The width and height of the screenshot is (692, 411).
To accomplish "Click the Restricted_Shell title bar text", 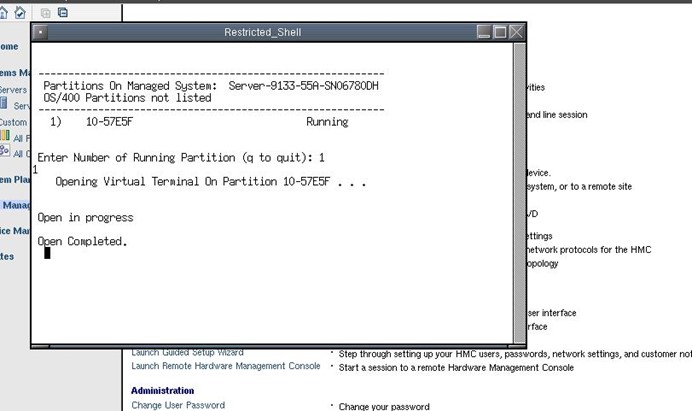I will [x=263, y=32].
